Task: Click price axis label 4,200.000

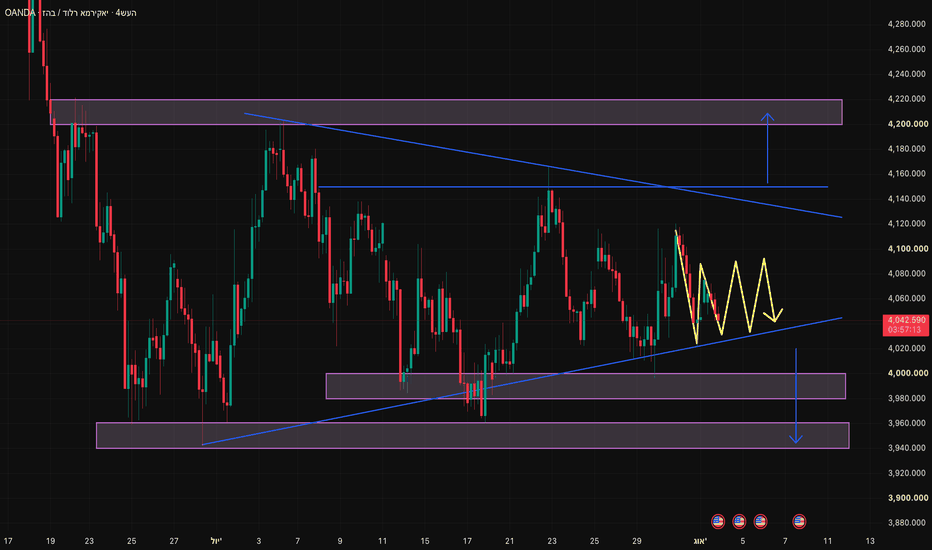Action: click(x=907, y=124)
